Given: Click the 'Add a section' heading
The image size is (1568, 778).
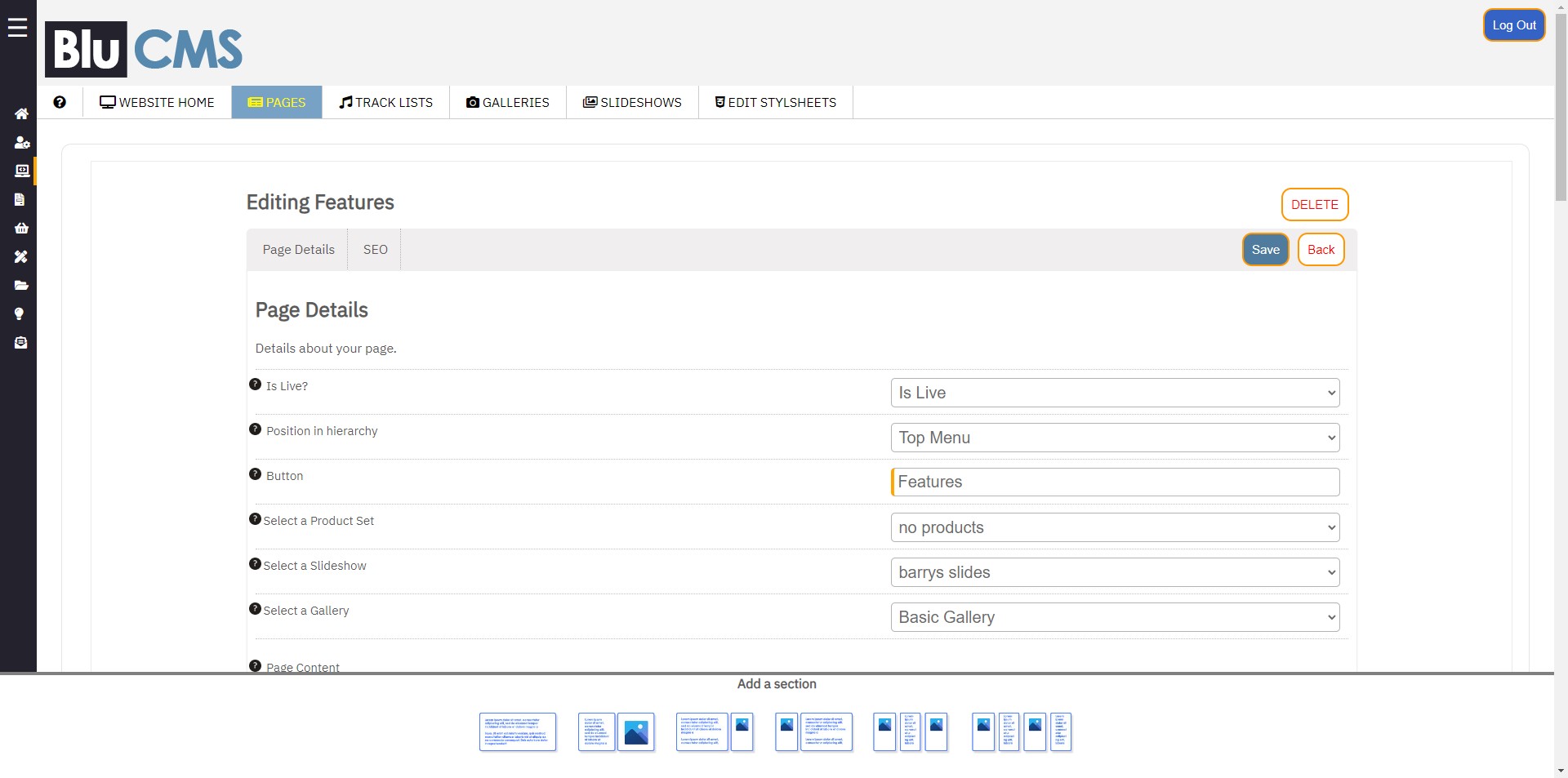Looking at the screenshot, I should click(x=777, y=684).
